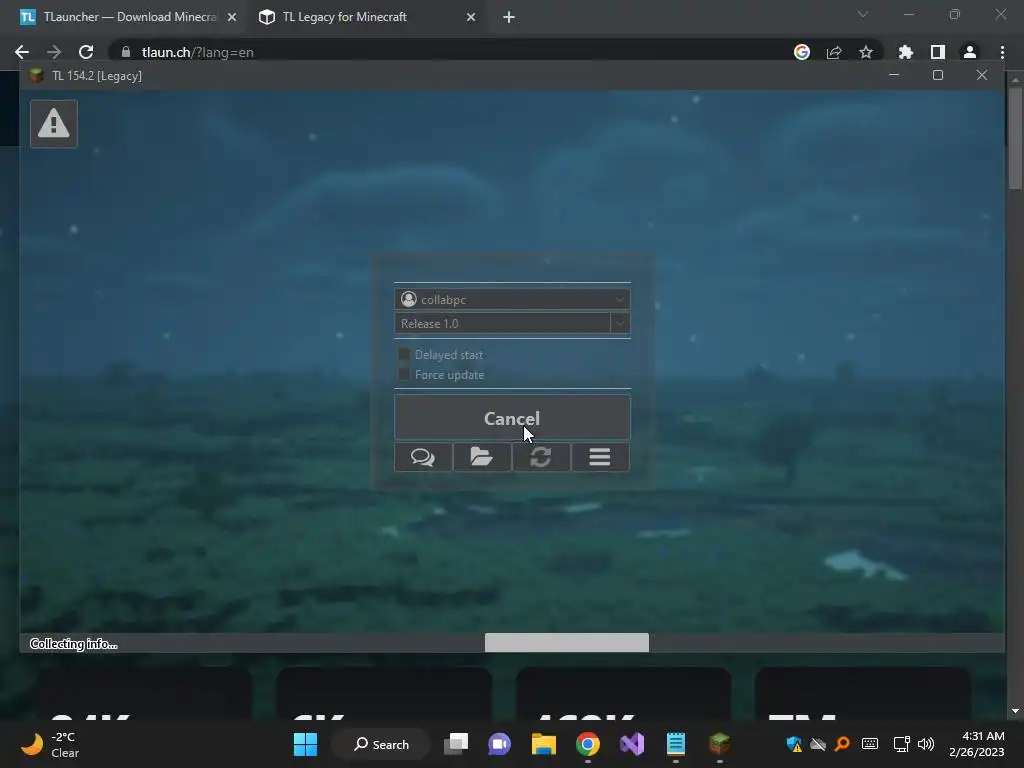Expand the Release 1.0 version dropdown arrow
Image resolution: width=1024 pixels, height=768 pixels.
pyautogui.click(x=620, y=323)
